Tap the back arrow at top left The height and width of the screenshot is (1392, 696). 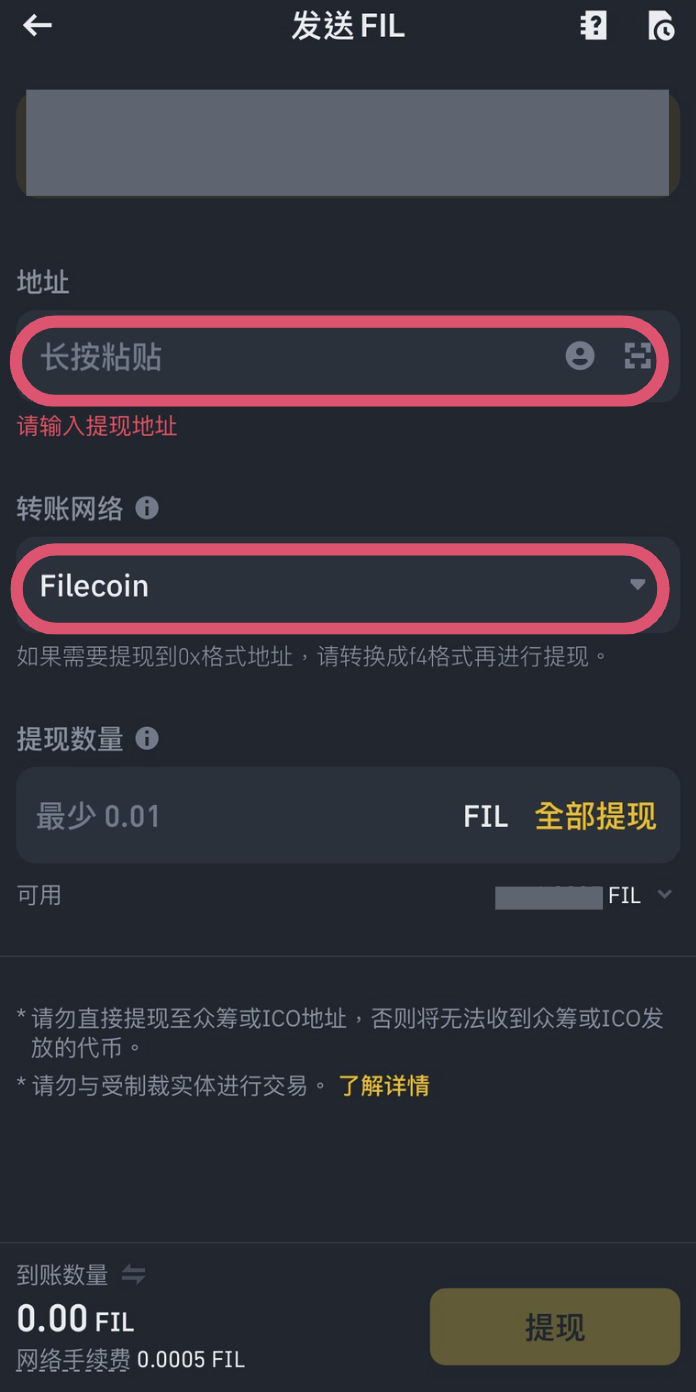pos(37,25)
